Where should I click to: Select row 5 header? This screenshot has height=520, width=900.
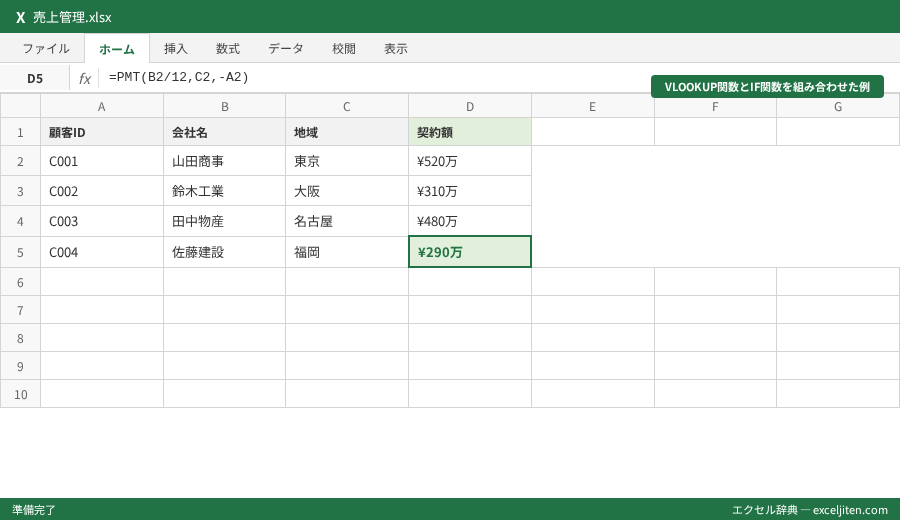(x=20, y=252)
